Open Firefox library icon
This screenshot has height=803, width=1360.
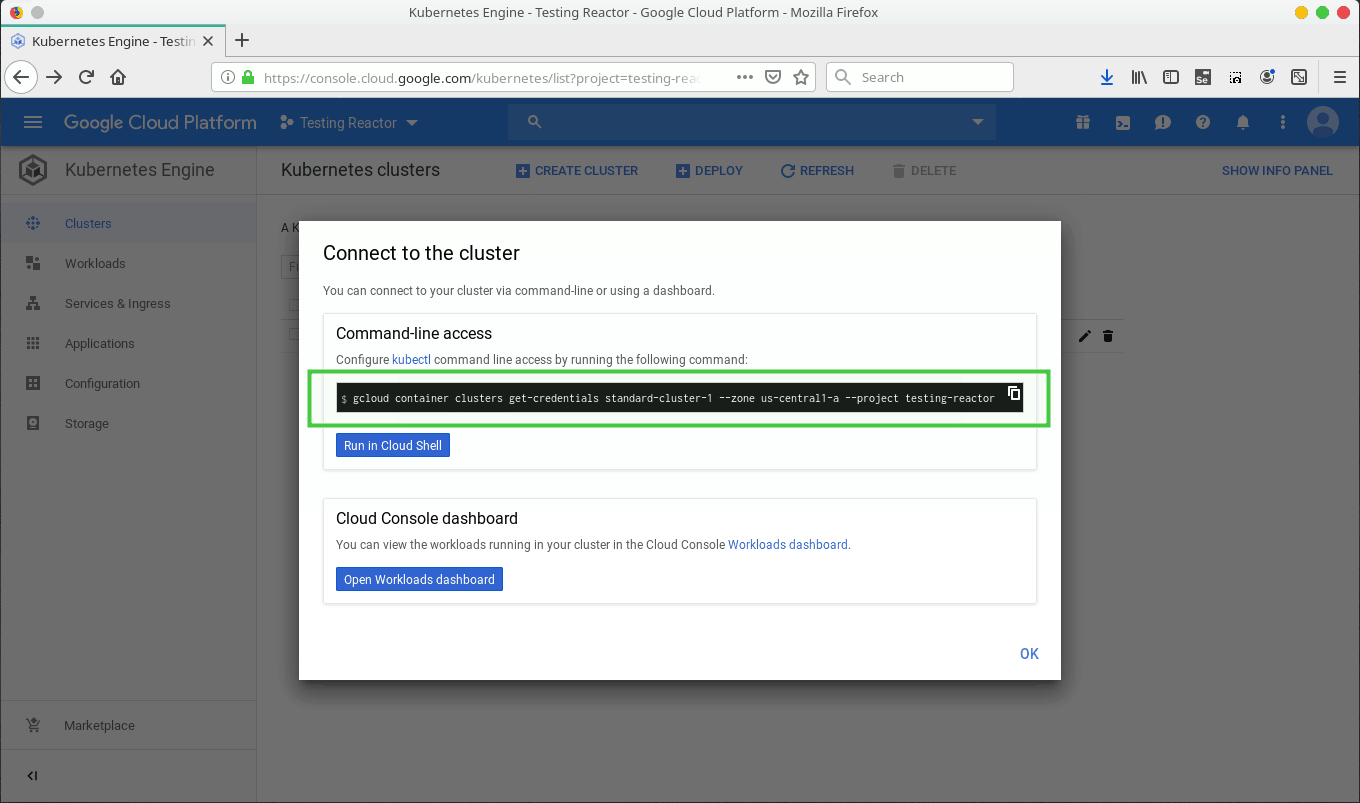(1139, 77)
